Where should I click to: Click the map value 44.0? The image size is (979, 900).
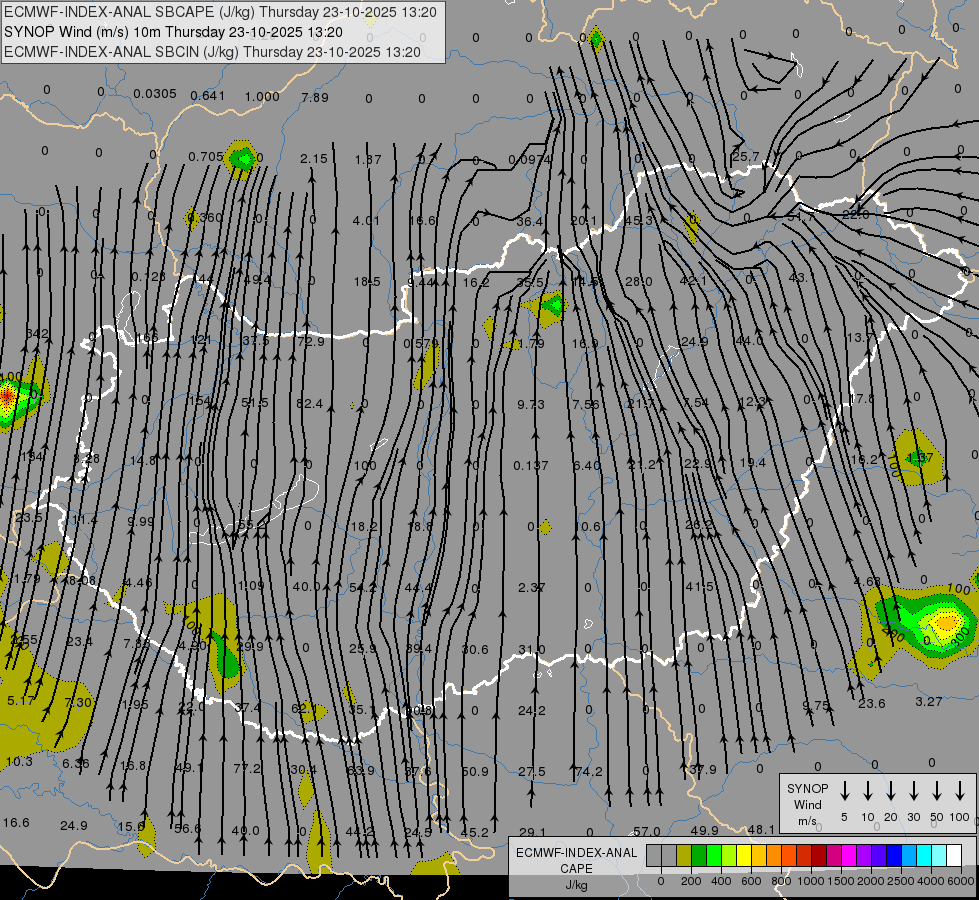[749, 340]
